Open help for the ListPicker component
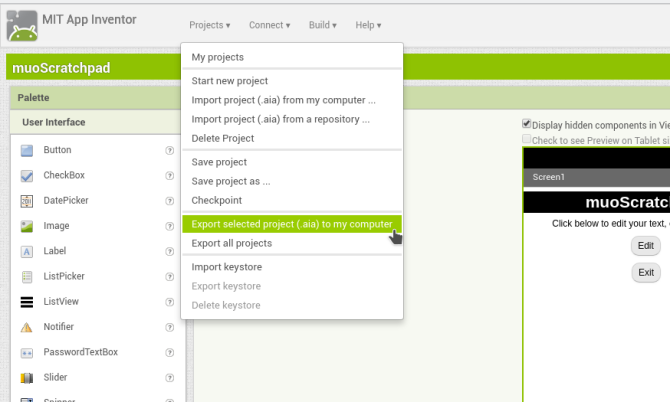670x402 pixels. point(170,276)
